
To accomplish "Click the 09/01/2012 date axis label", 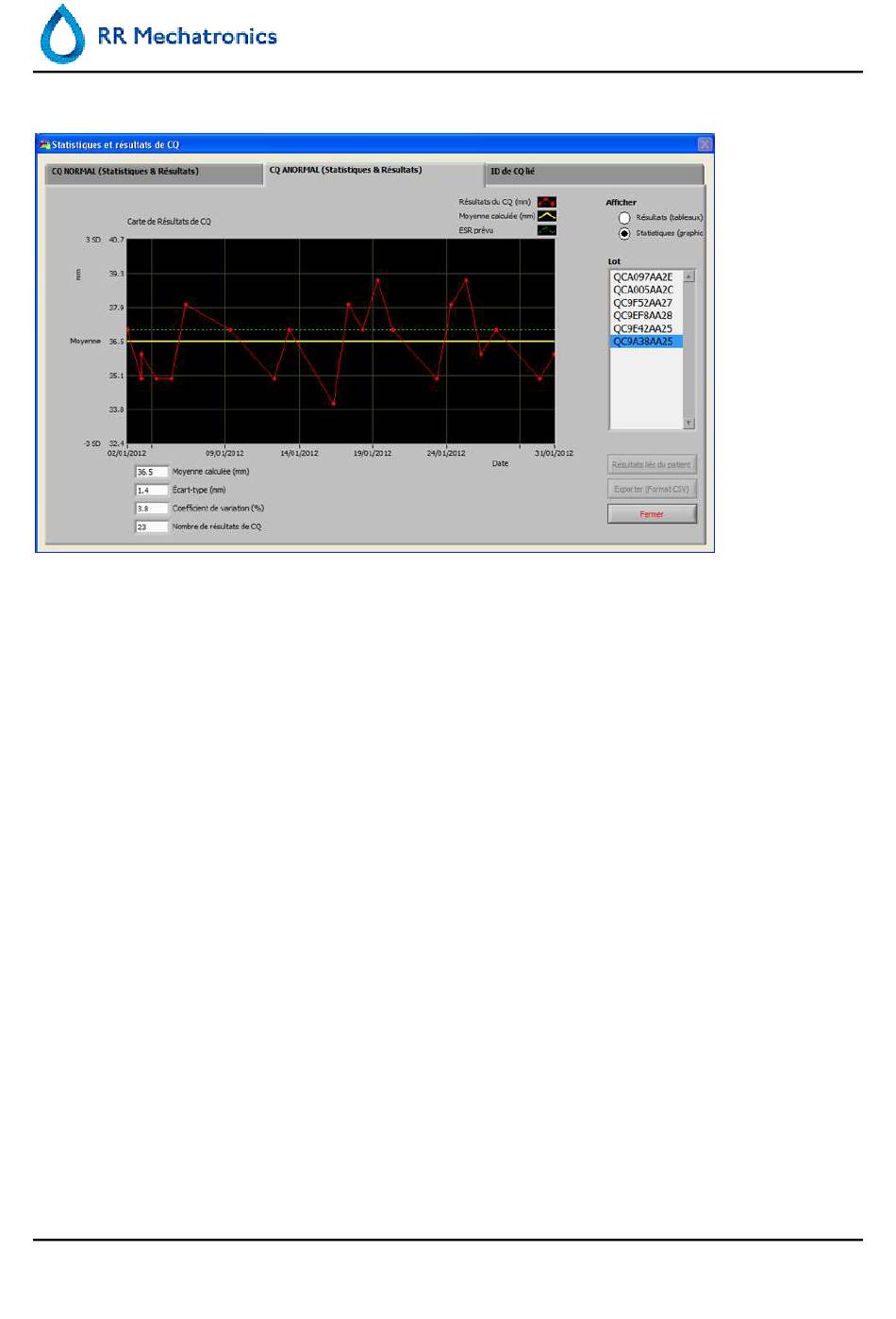I will point(224,454).
